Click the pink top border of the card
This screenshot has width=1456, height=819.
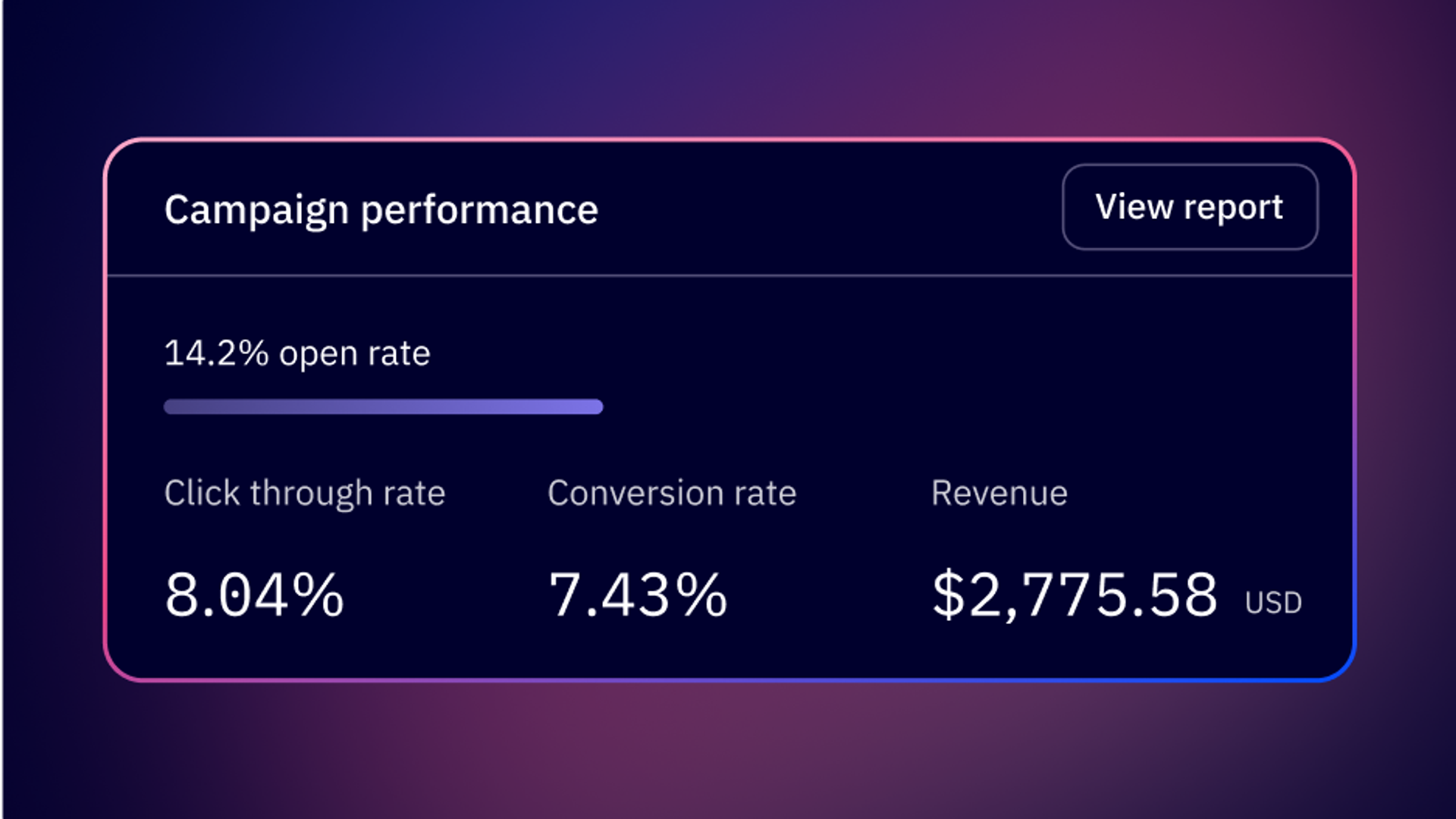pos(730,140)
